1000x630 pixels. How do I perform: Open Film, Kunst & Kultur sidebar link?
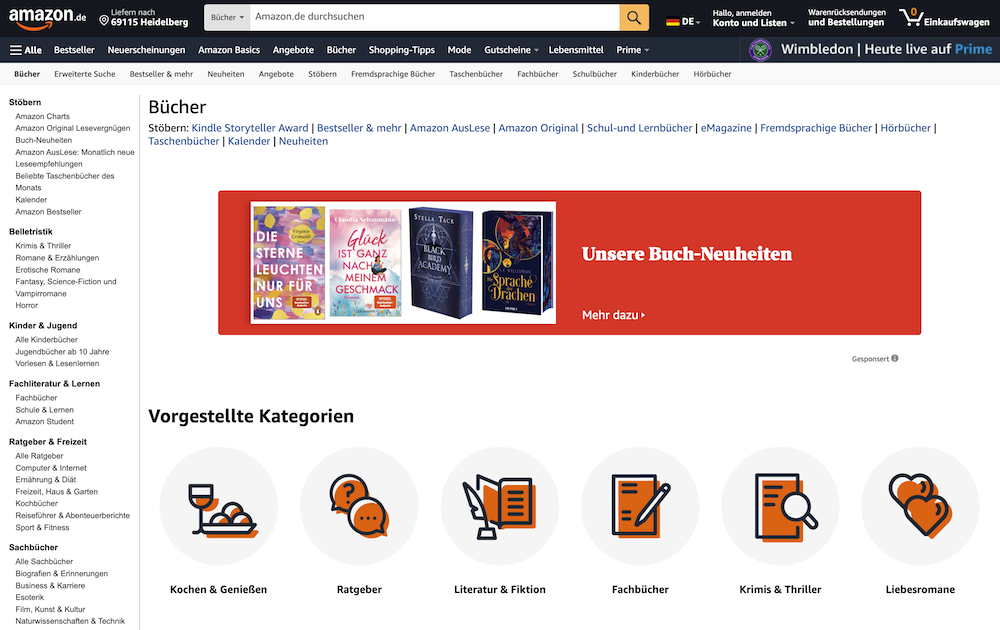50,610
